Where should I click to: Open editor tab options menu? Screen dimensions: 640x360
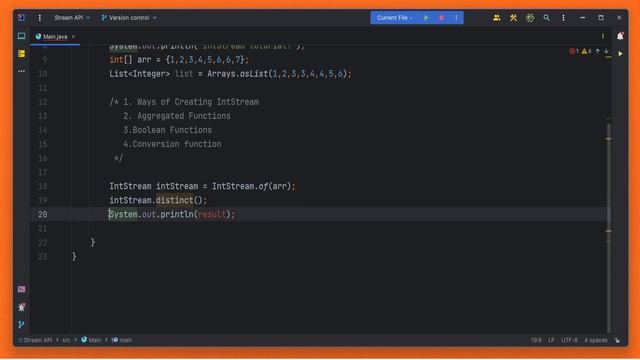[603, 36]
